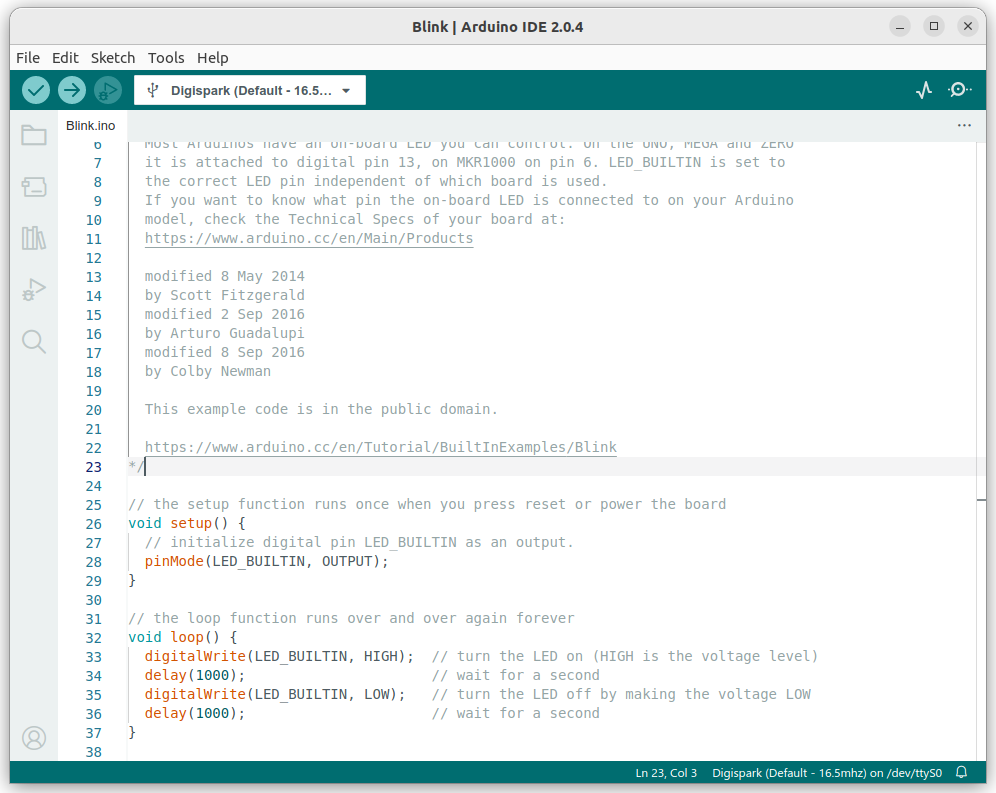Open the File menu
The width and height of the screenshot is (996, 793).
click(28, 58)
